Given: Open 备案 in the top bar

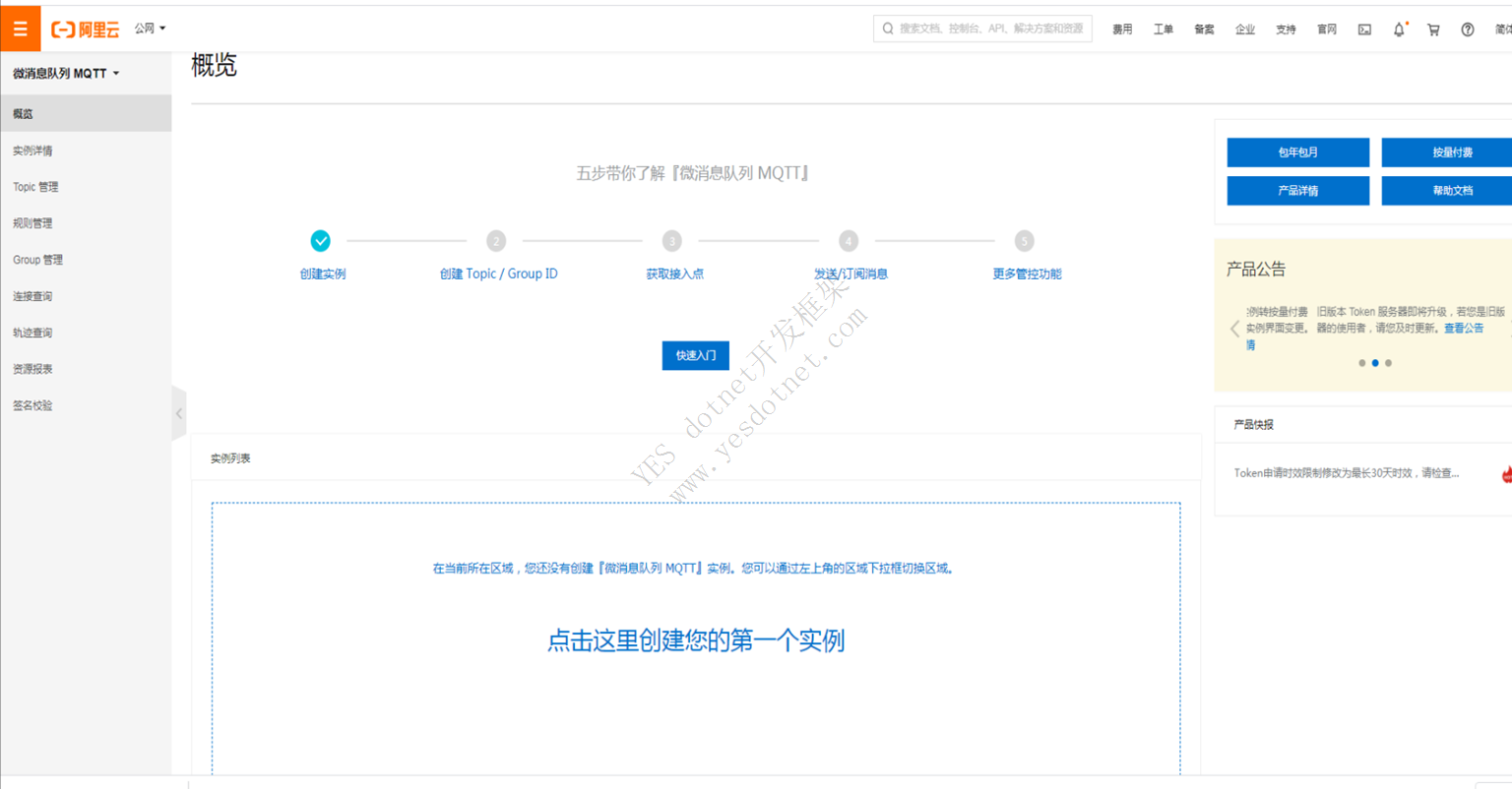Looking at the screenshot, I should point(1204,30).
